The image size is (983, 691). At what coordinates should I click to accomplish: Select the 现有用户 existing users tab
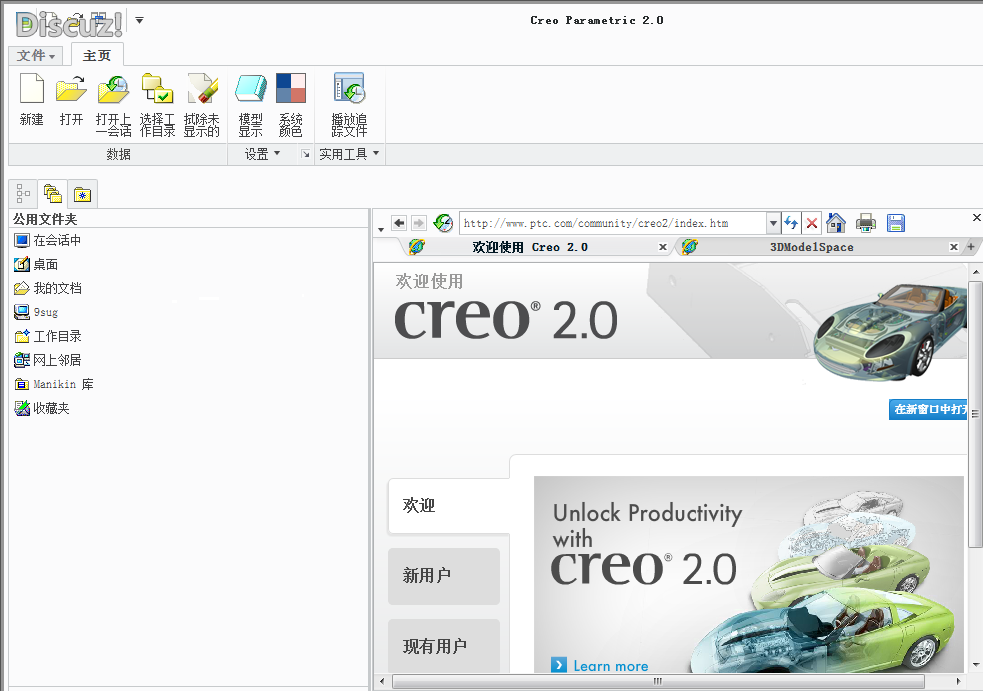pos(443,646)
